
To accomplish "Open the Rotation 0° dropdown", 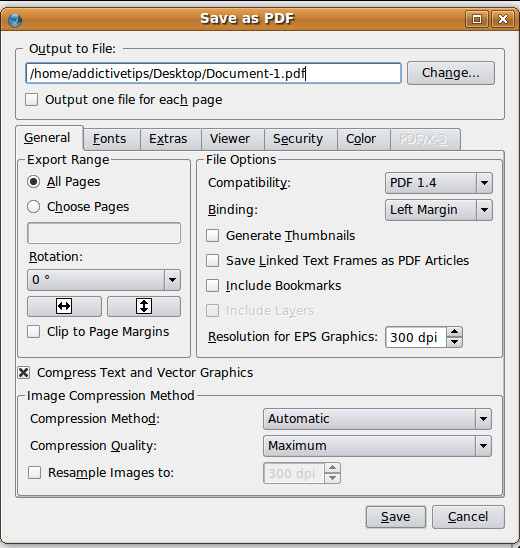I will [104, 280].
